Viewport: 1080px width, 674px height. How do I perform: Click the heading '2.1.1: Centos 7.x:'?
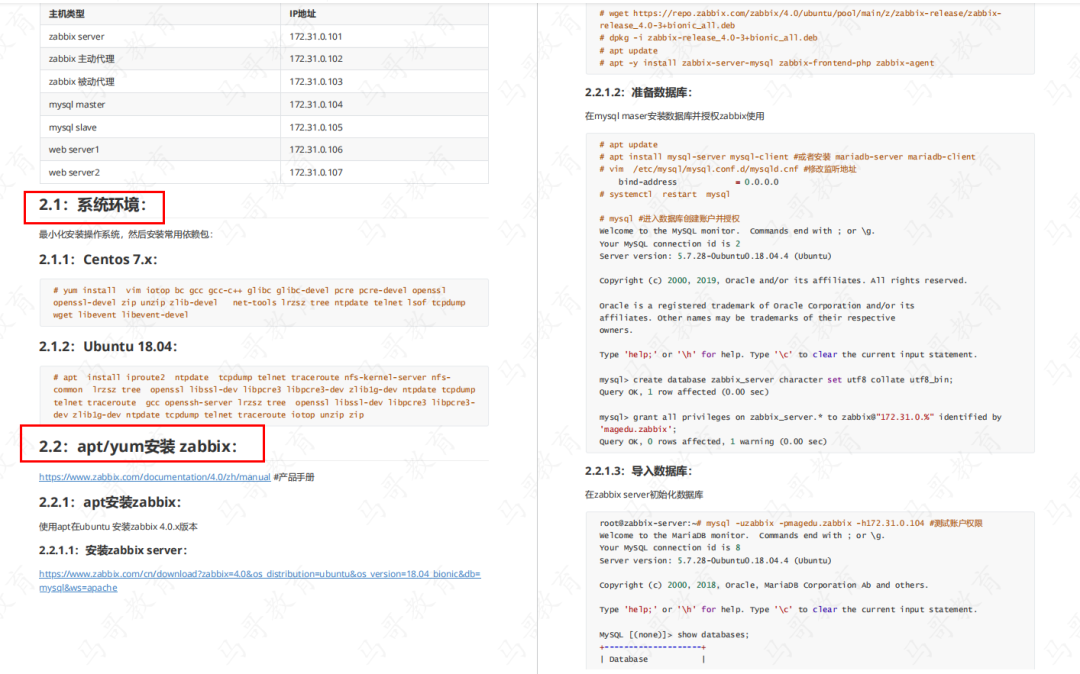[98, 260]
